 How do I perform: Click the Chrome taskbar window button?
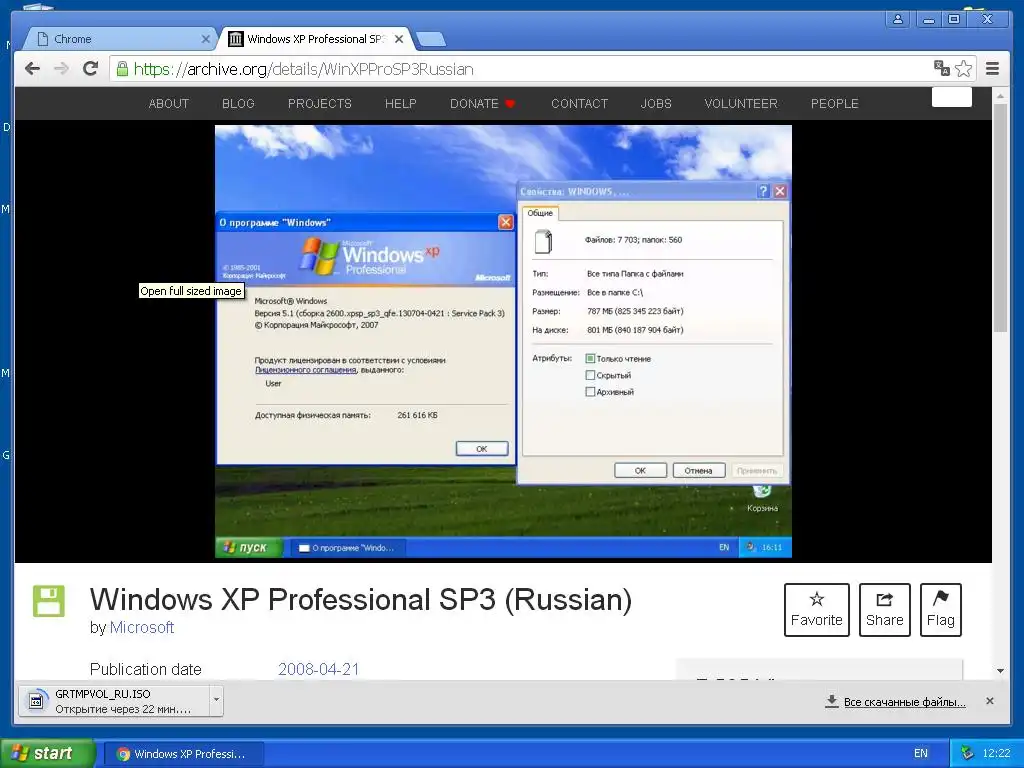click(x=185, y=754)
